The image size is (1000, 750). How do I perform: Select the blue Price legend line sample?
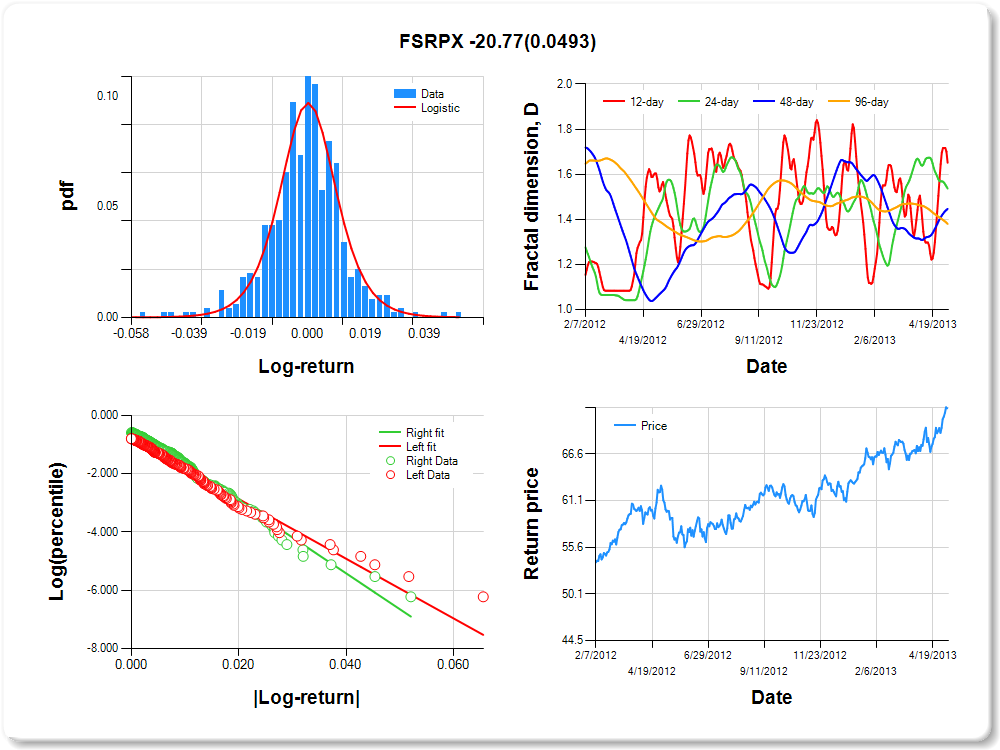pyautogui.click(x=624, y=425)
